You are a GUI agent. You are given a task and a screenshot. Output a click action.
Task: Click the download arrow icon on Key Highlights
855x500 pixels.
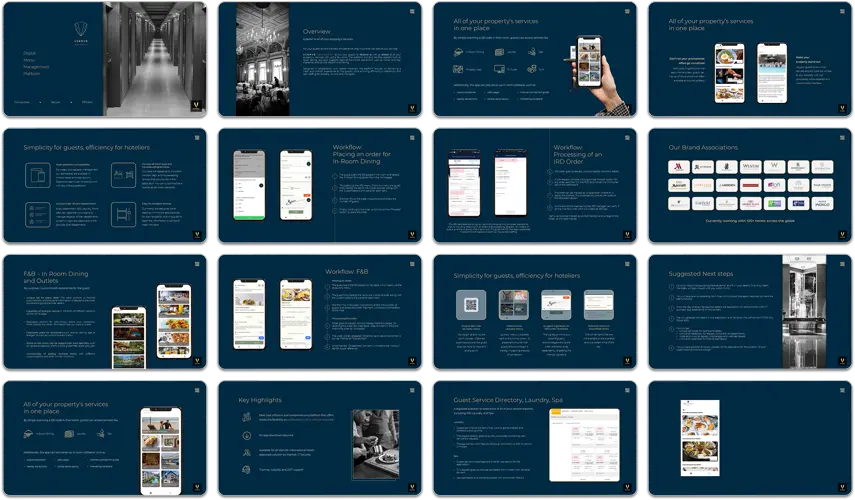coord(246,436)
